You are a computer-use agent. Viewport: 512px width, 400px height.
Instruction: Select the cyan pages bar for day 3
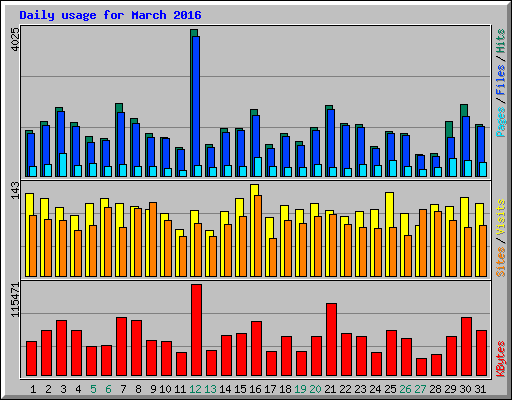63,165
